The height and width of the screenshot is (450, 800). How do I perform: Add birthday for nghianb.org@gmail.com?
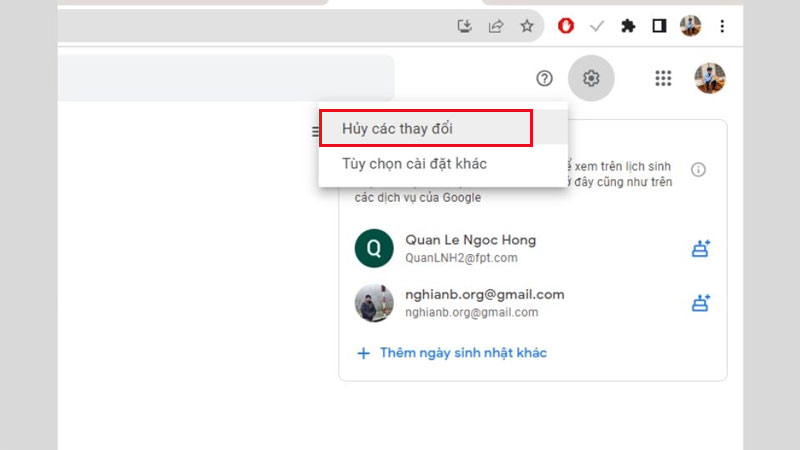click(x=701, y=303)
